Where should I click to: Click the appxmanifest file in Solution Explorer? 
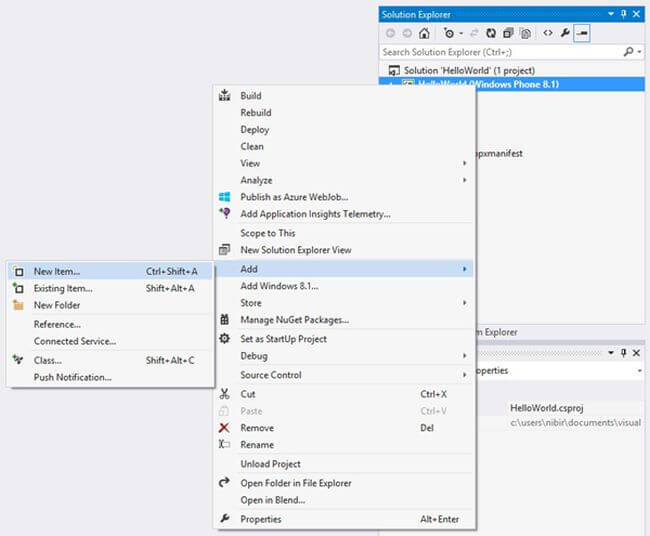[x=500, y=153]
